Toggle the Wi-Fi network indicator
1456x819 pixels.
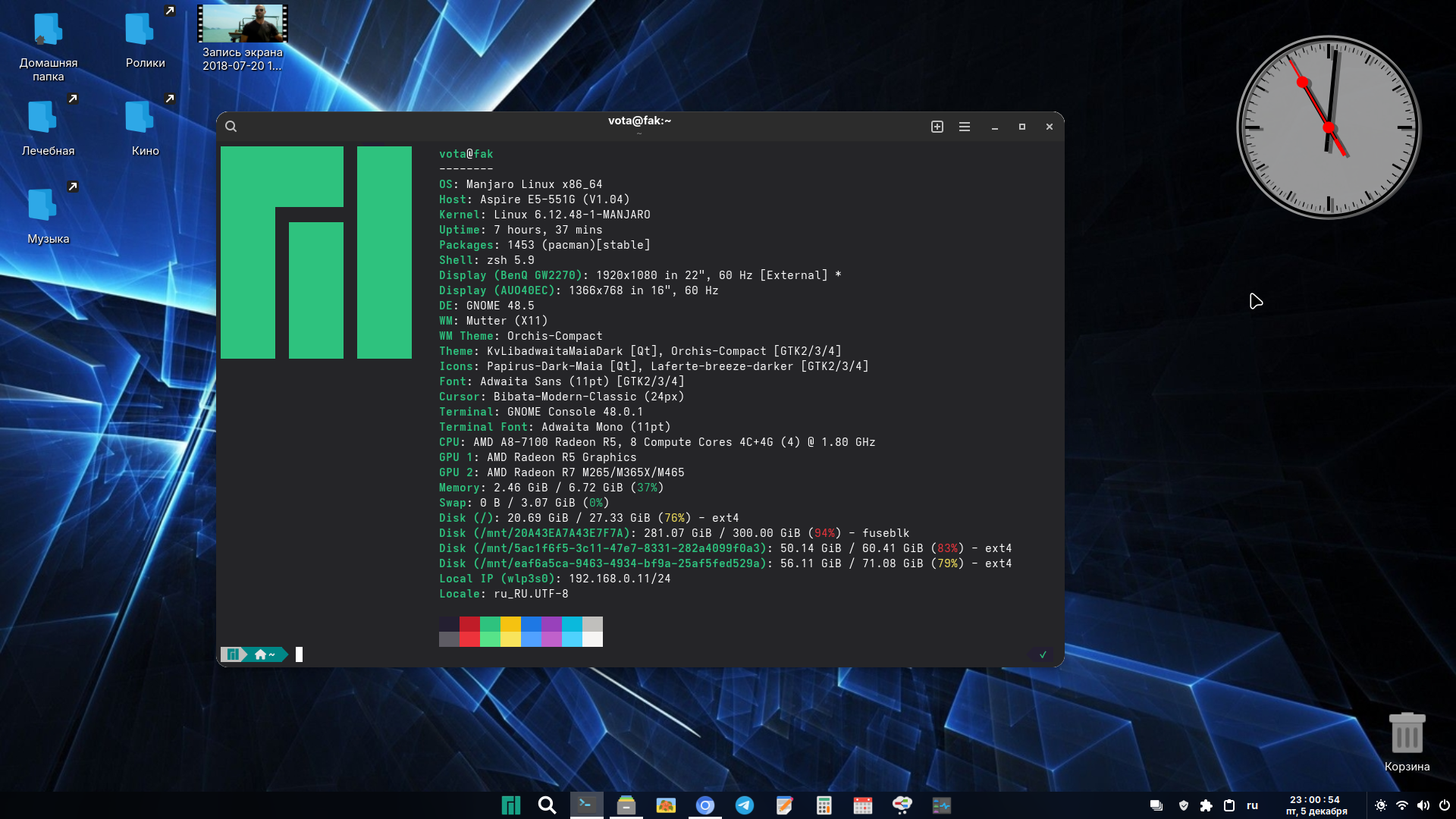(1402, 805)
